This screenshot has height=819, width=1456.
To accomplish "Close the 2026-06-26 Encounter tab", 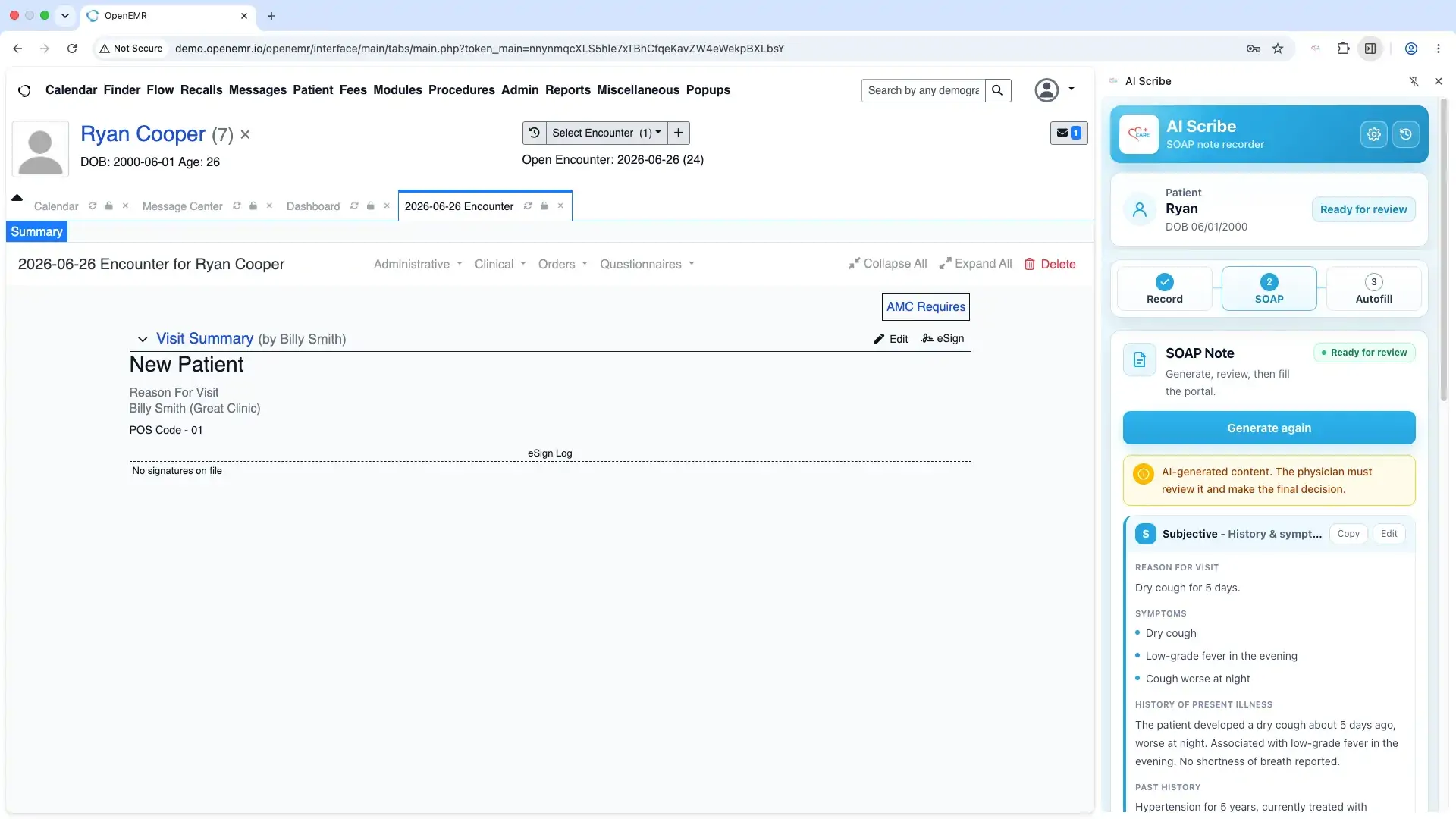I will click(560, 206).
